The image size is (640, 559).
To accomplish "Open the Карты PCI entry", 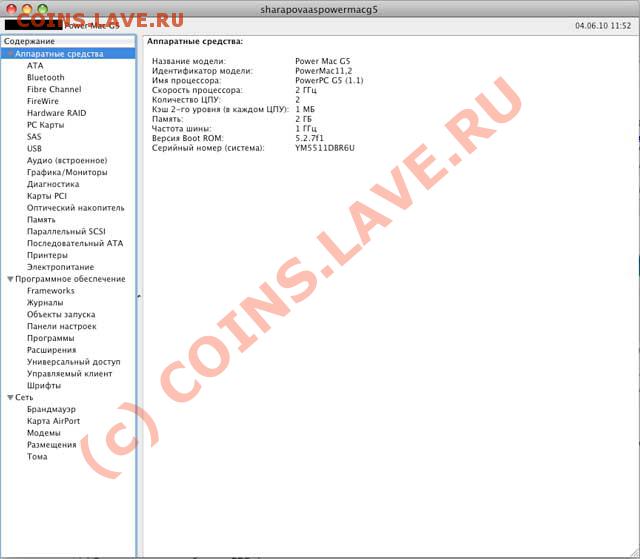I will (x=47, y=196).
